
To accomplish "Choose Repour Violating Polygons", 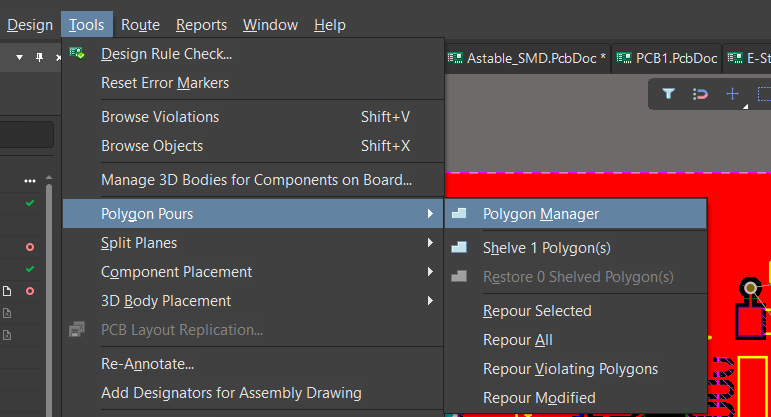I will click(576, 368).
